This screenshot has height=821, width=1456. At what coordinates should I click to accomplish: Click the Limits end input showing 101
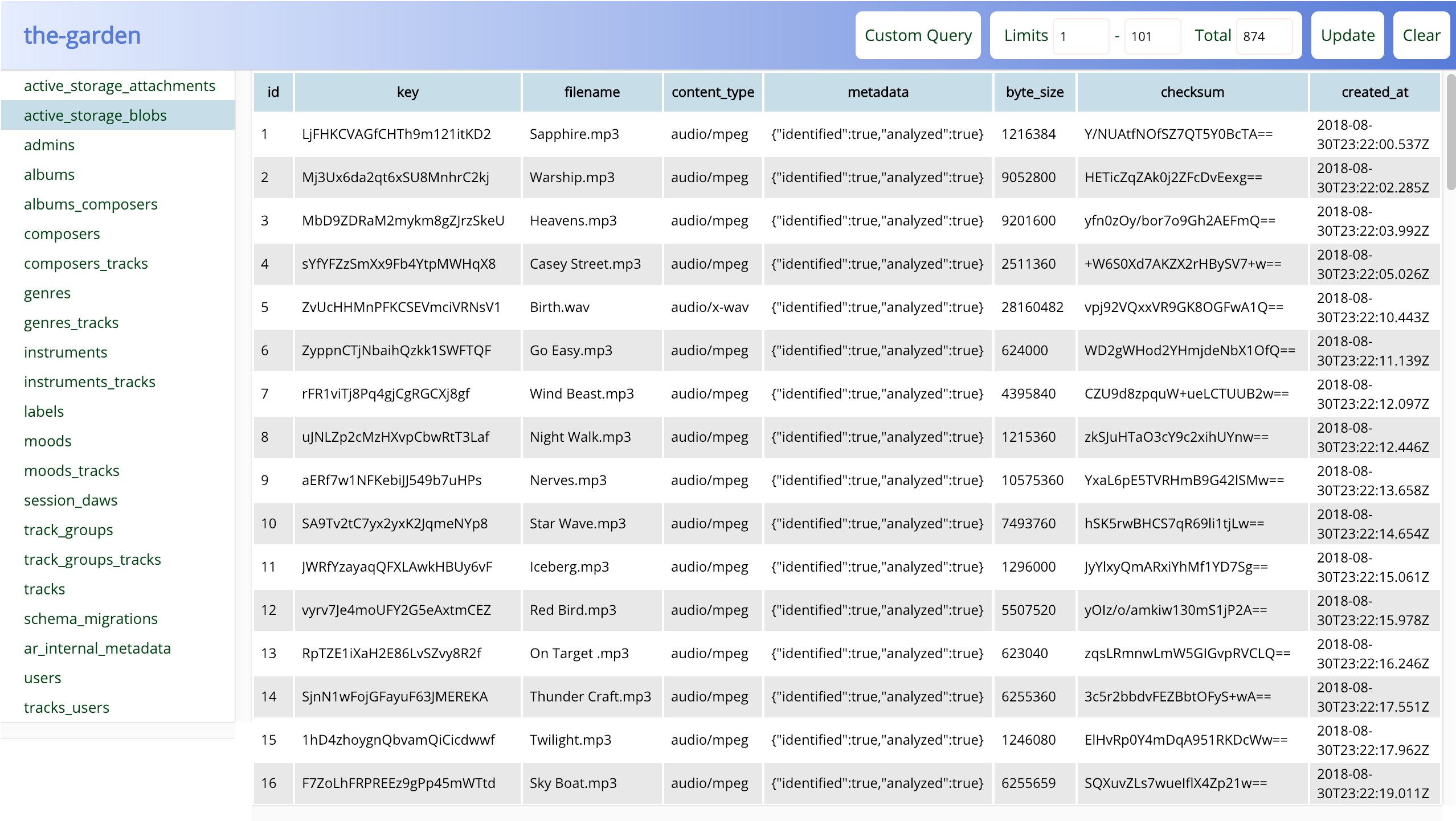(x=1152, y=36)
